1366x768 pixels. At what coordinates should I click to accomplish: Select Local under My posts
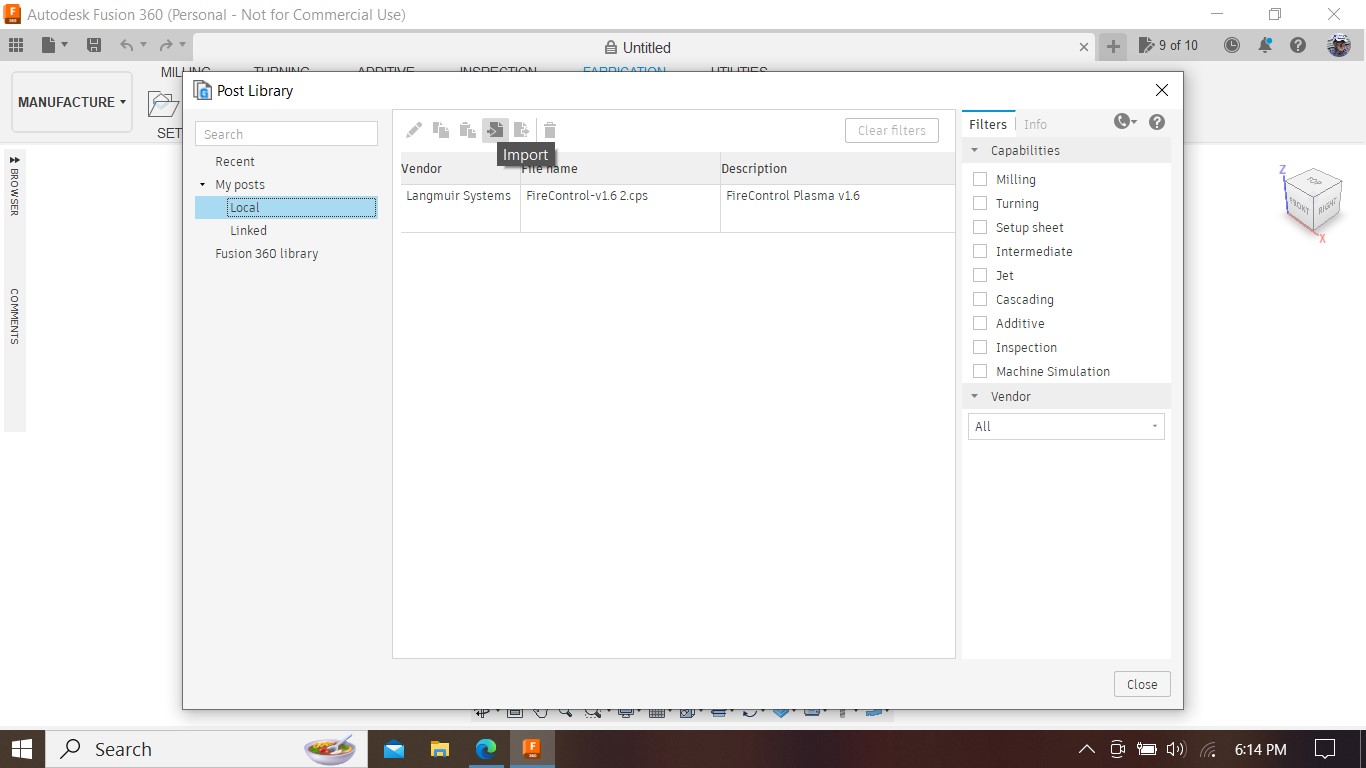pyautogui.click(x=286, y=207)
